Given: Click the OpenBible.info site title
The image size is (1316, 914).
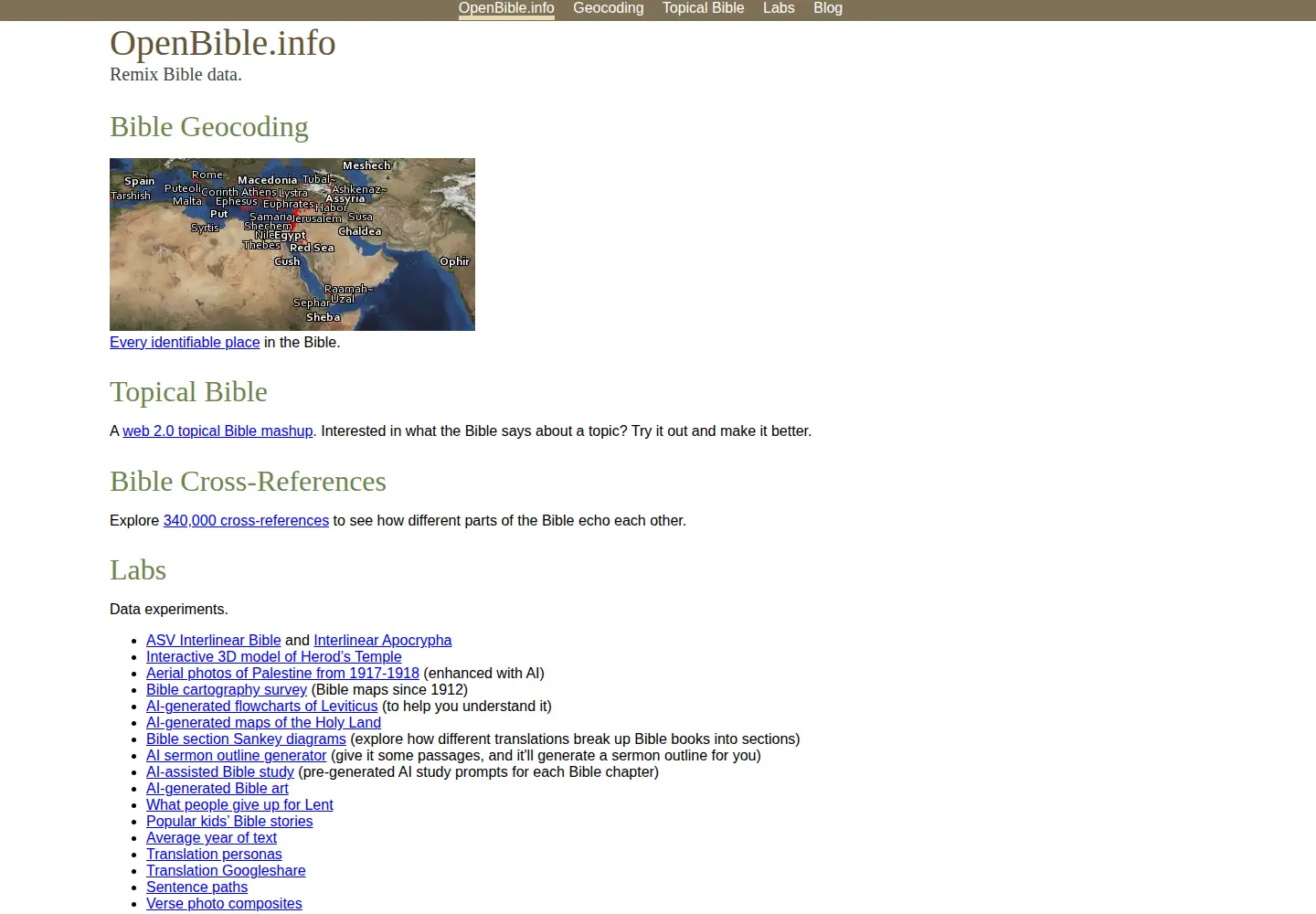Looking at the screenshot, I should tap(223, 43).
